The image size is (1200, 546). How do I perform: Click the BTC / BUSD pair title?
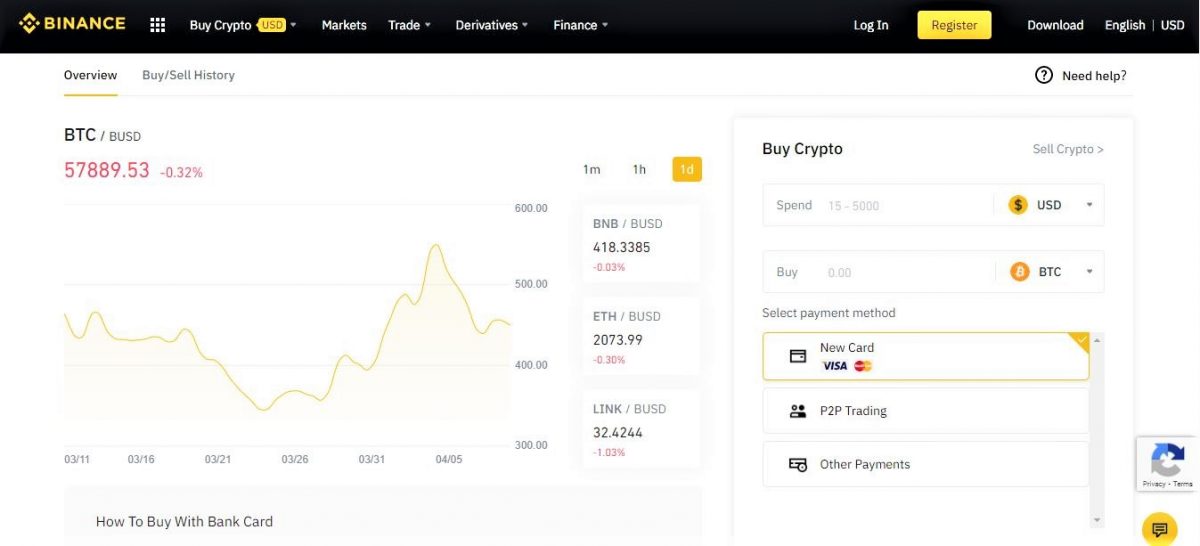102,135
